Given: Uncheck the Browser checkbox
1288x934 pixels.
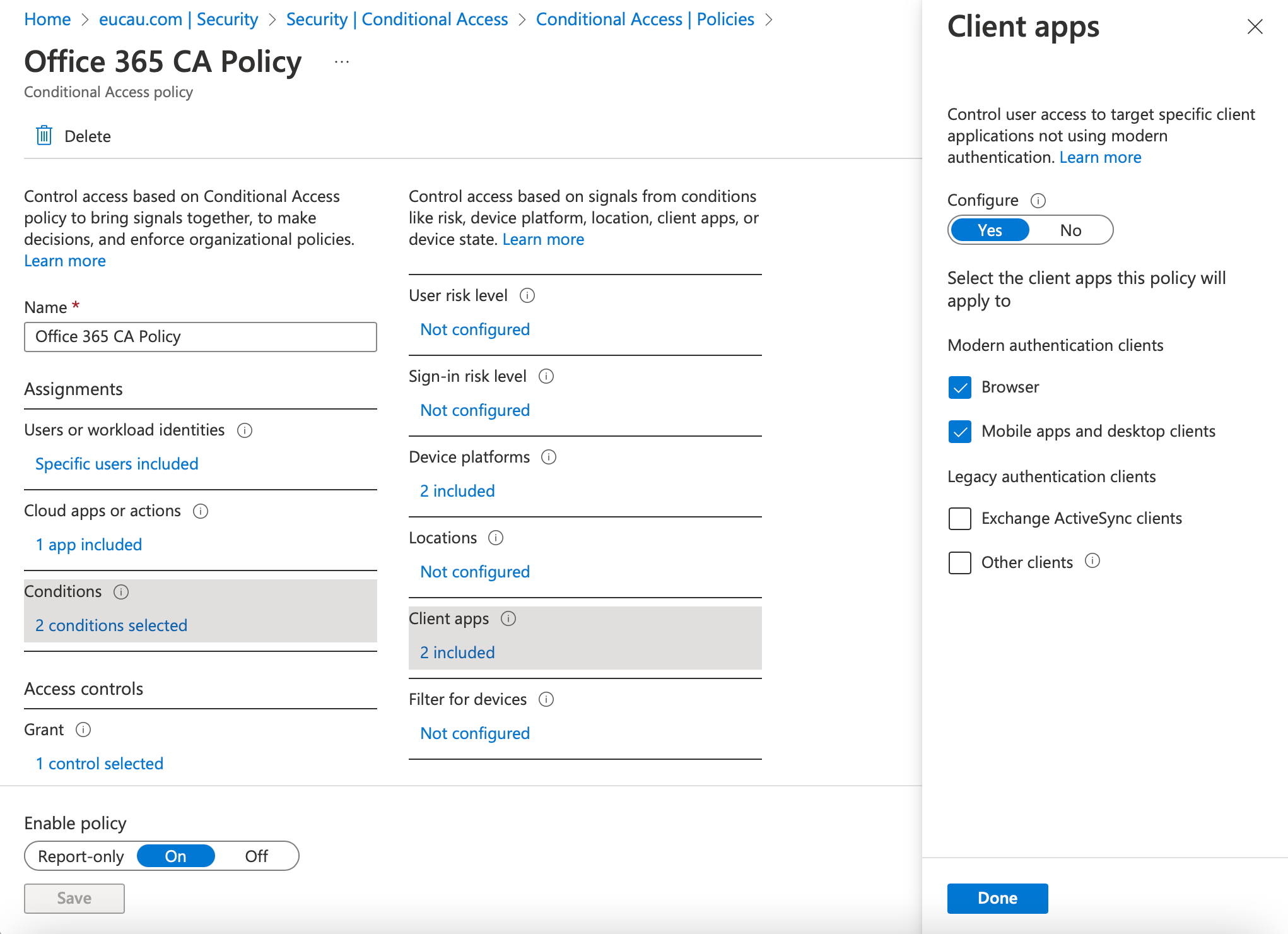Looking at the screenshot, I should coord(959,387).
